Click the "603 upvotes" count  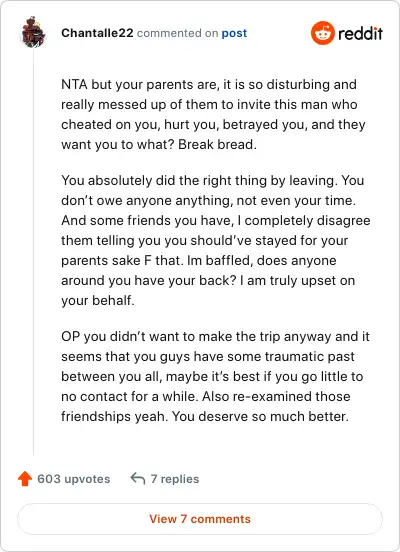74,479
